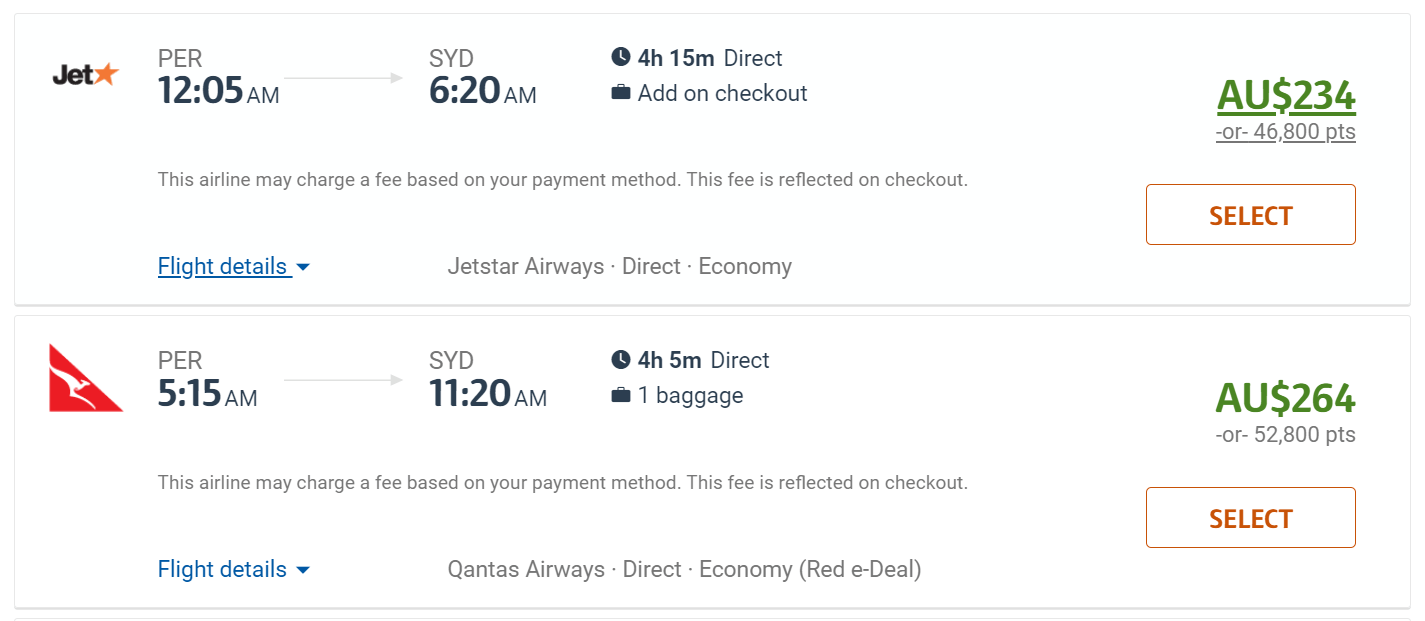Expand Flight details for the Qantas flight
Viewport: 1425px width, 621px height.
click(x=222, y=569)
